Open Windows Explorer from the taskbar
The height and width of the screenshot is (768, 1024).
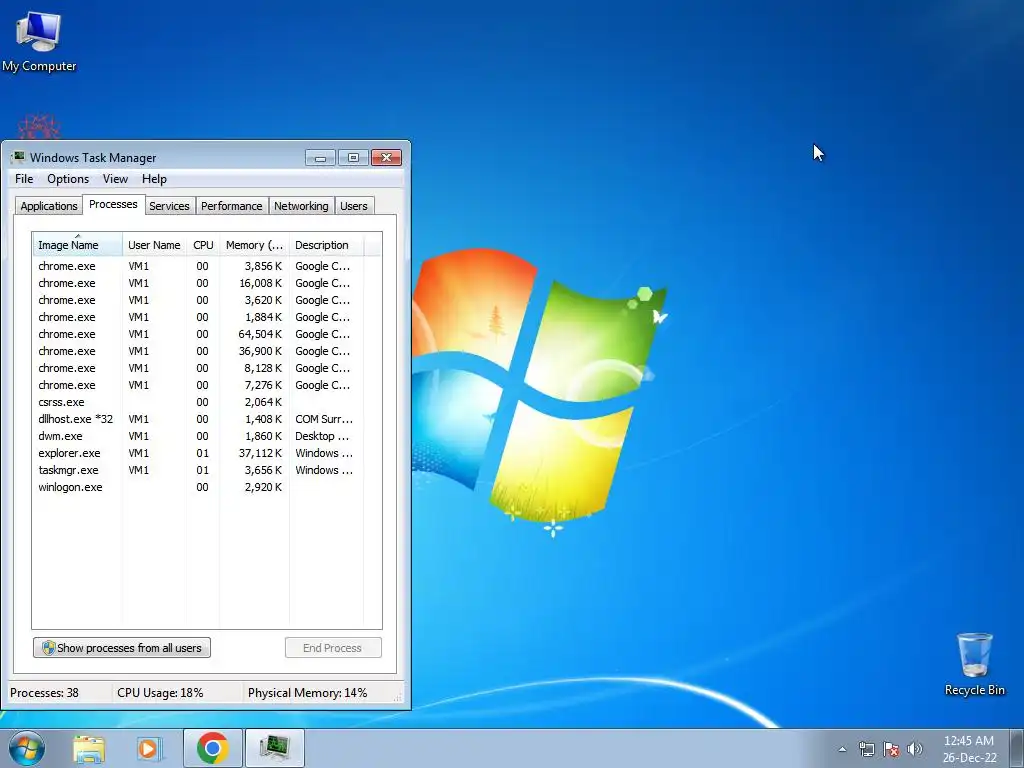pos(89,748)
